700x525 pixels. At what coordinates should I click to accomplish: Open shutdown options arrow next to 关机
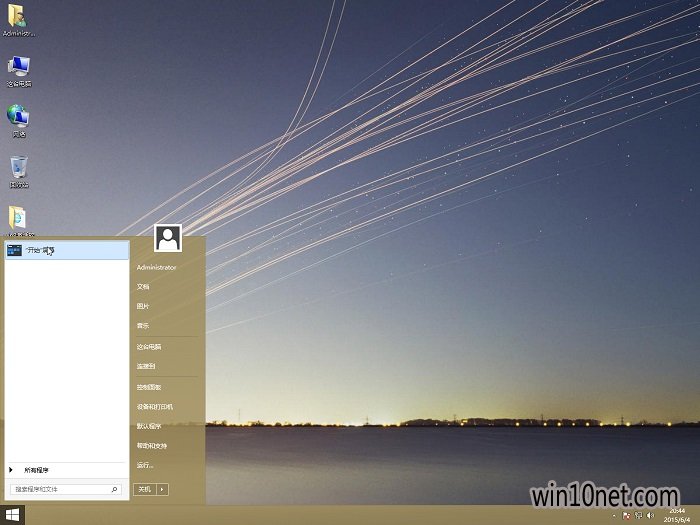pos(163,489)
